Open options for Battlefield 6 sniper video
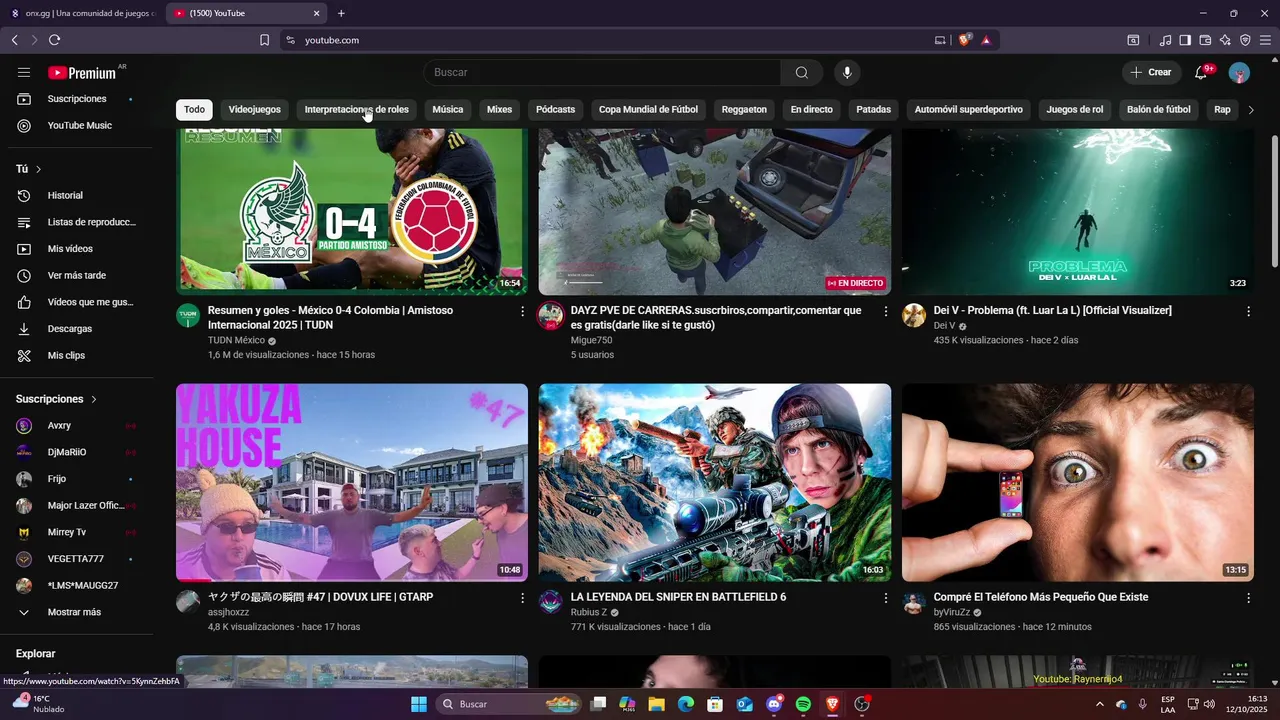 coord(885,598)
